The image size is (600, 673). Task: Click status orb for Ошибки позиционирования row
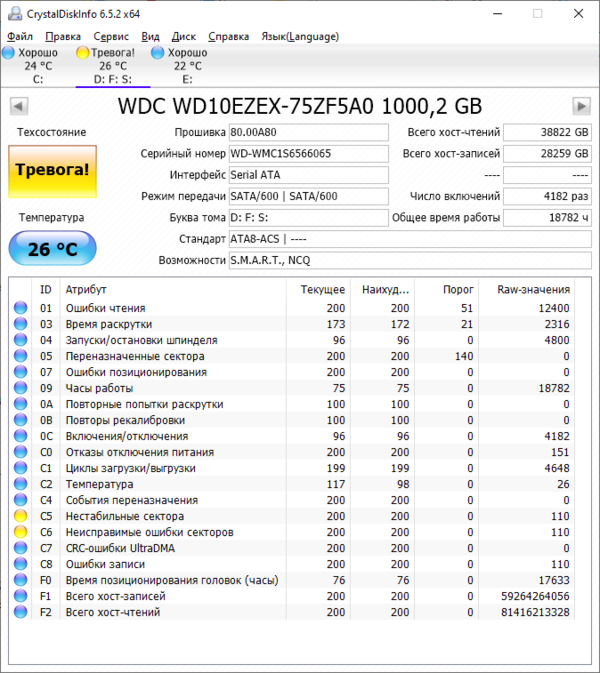20,372
